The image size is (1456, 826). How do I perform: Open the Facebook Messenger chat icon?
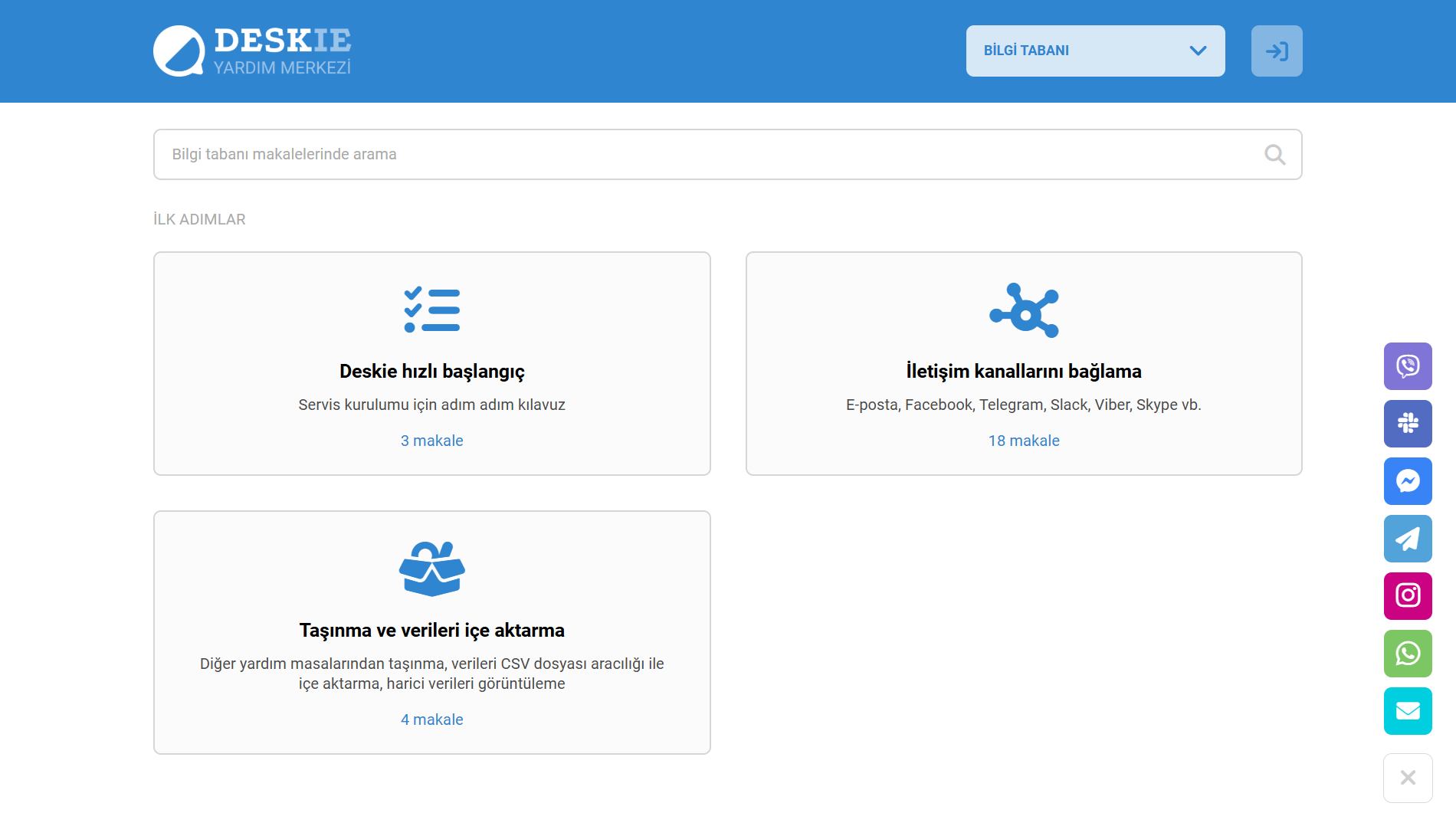(x=1408, y=481)
